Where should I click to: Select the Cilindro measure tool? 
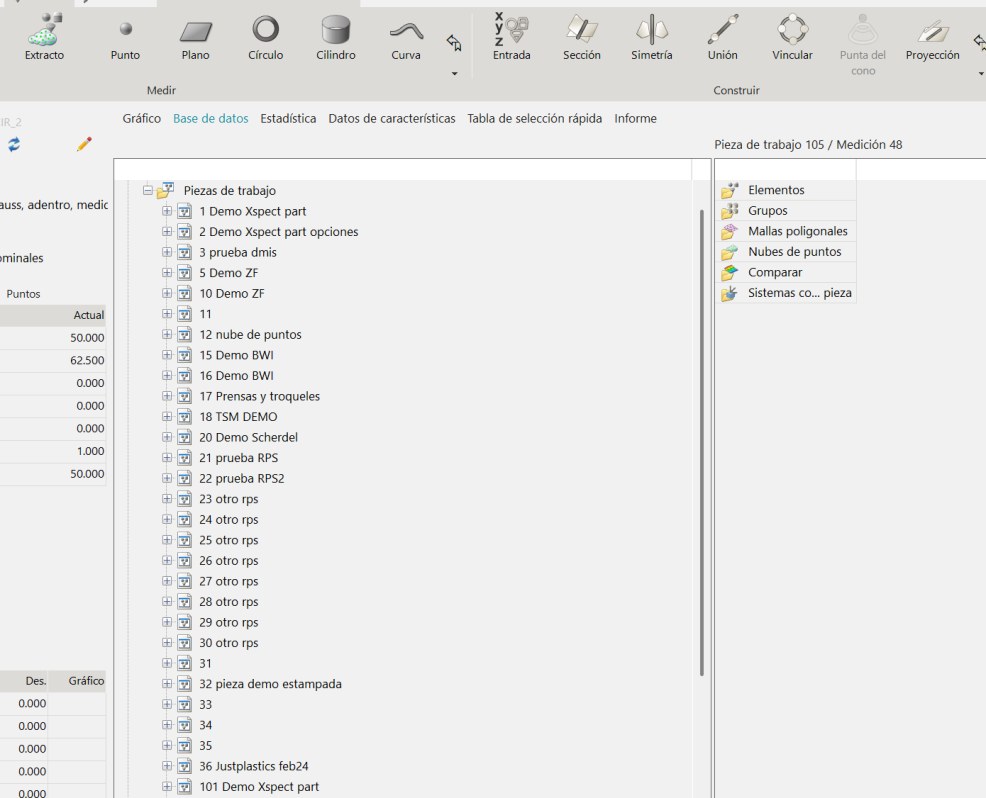[x=336, y=38]
